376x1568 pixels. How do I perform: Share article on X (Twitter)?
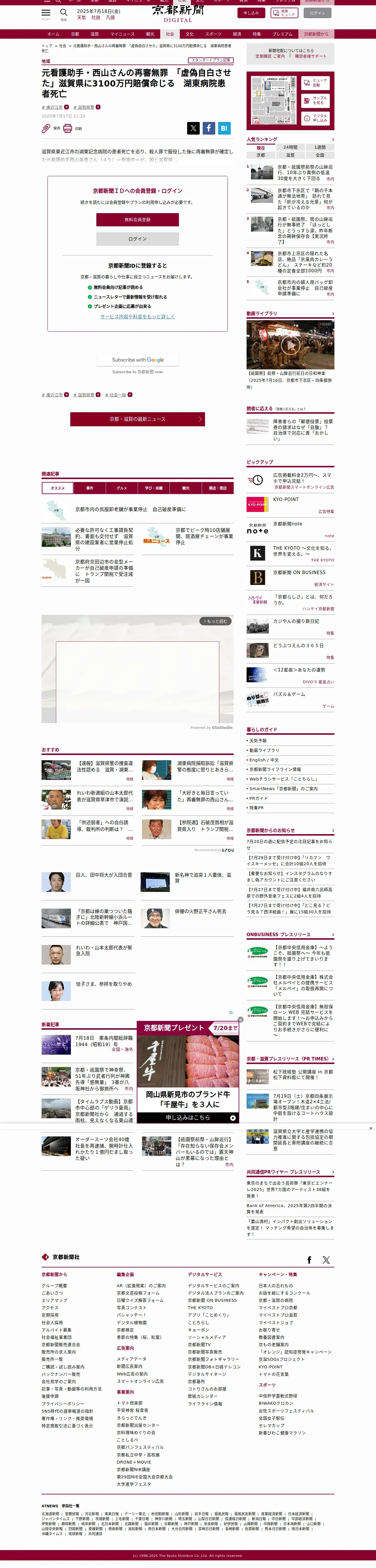tap(193, 128)
